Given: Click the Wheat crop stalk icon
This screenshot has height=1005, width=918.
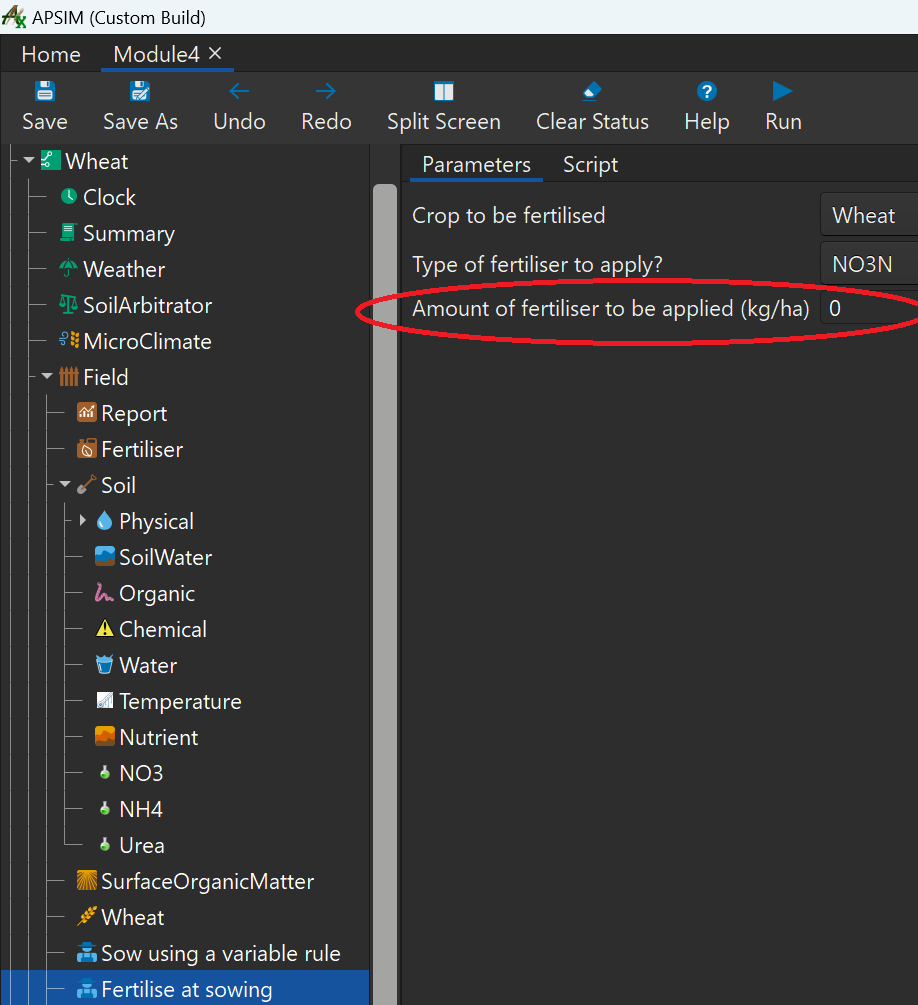Looking at the screenshot, I should 87,916.
